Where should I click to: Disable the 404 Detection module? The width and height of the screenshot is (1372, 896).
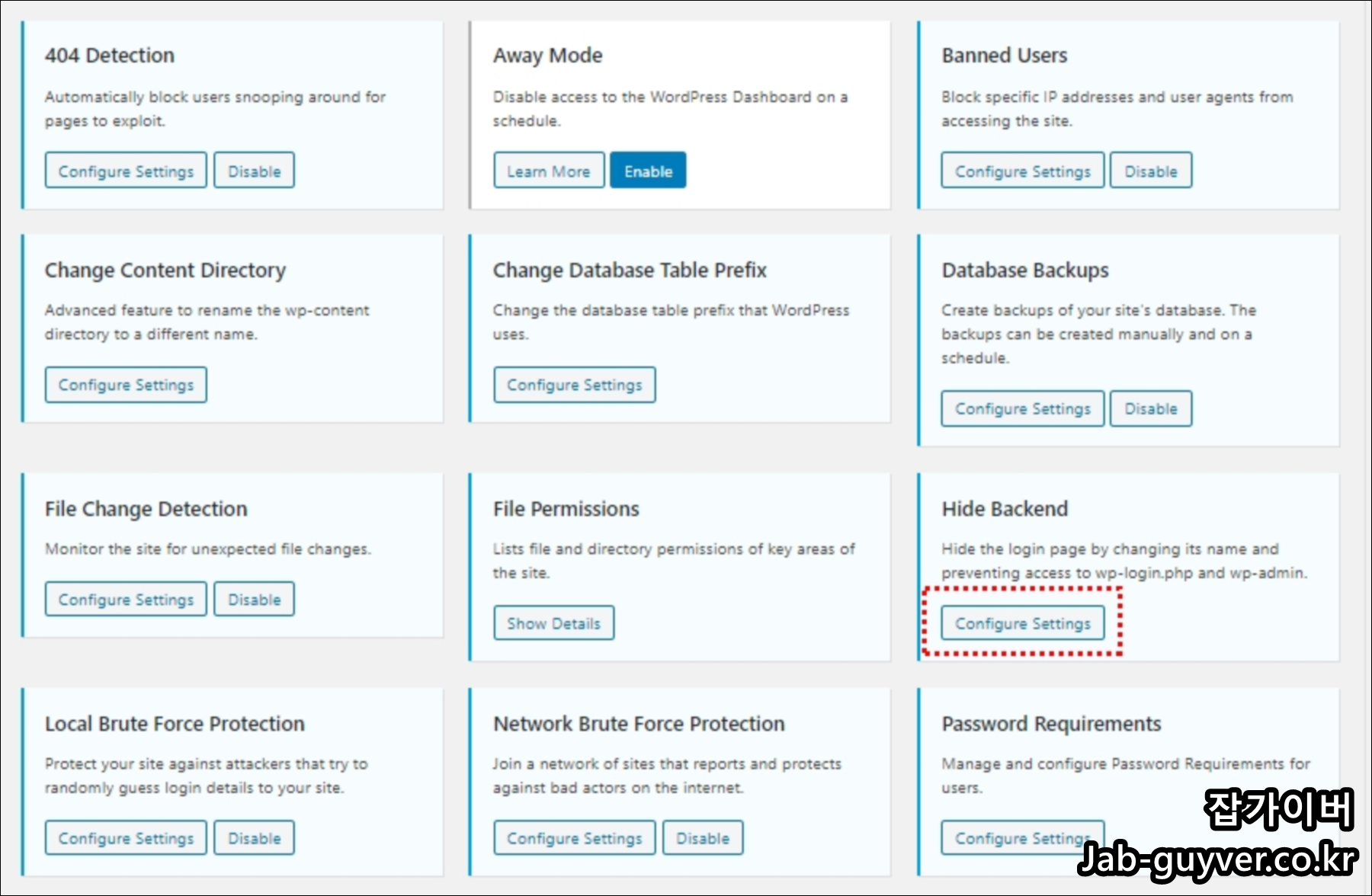point(254,171)
